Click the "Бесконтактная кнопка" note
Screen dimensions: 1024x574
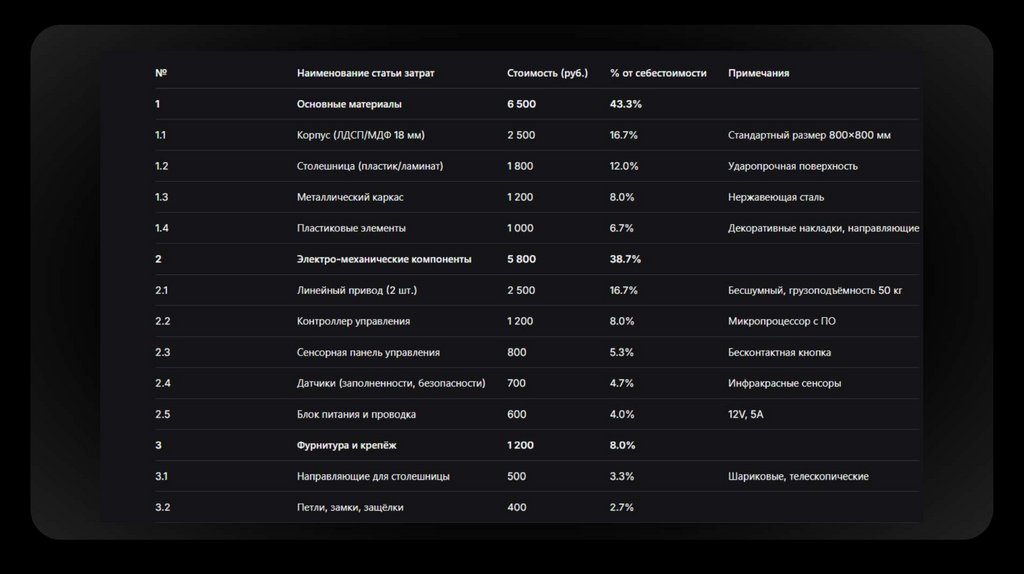(779, 352)
